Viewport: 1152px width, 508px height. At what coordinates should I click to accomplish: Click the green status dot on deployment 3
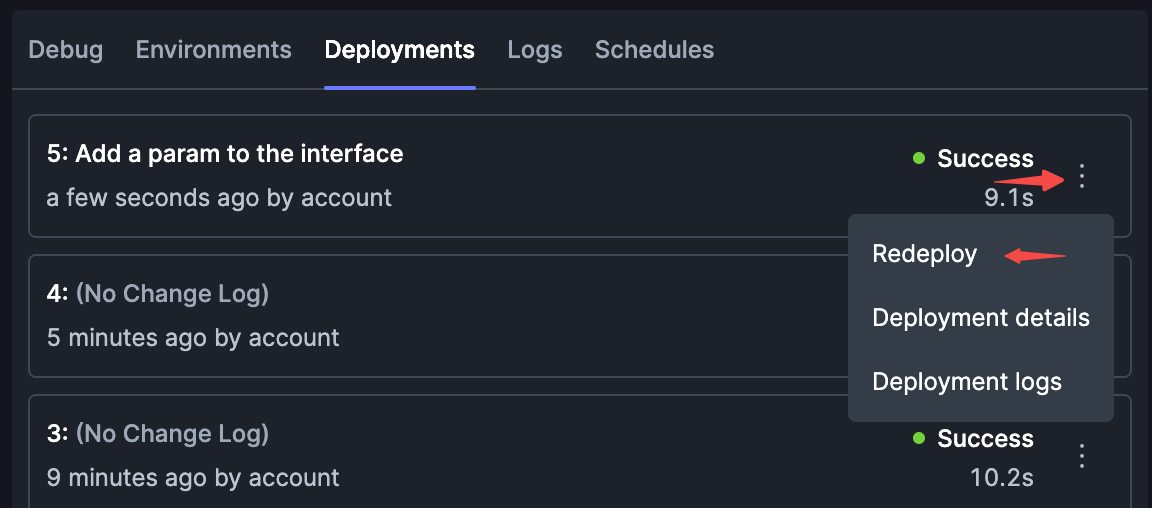point(918,438)
